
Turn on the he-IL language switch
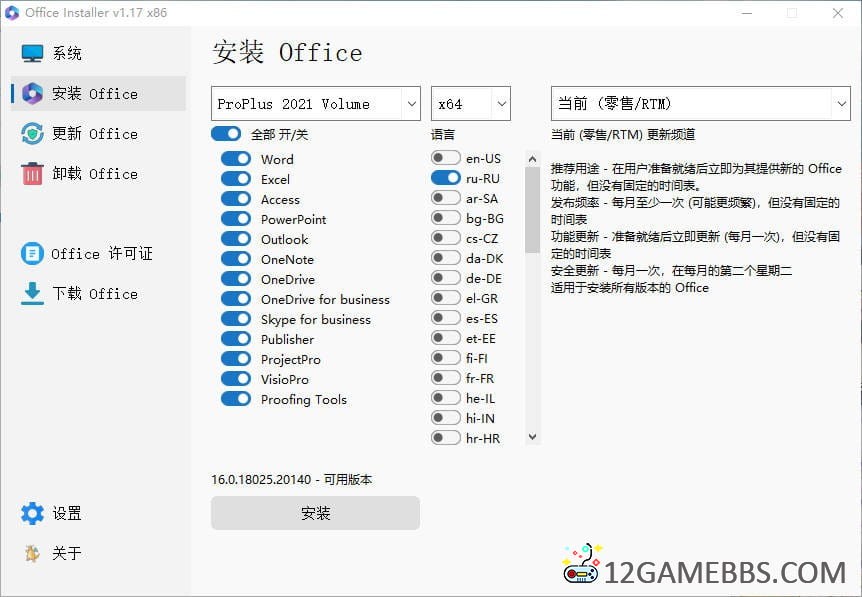(x=446, y=398)
